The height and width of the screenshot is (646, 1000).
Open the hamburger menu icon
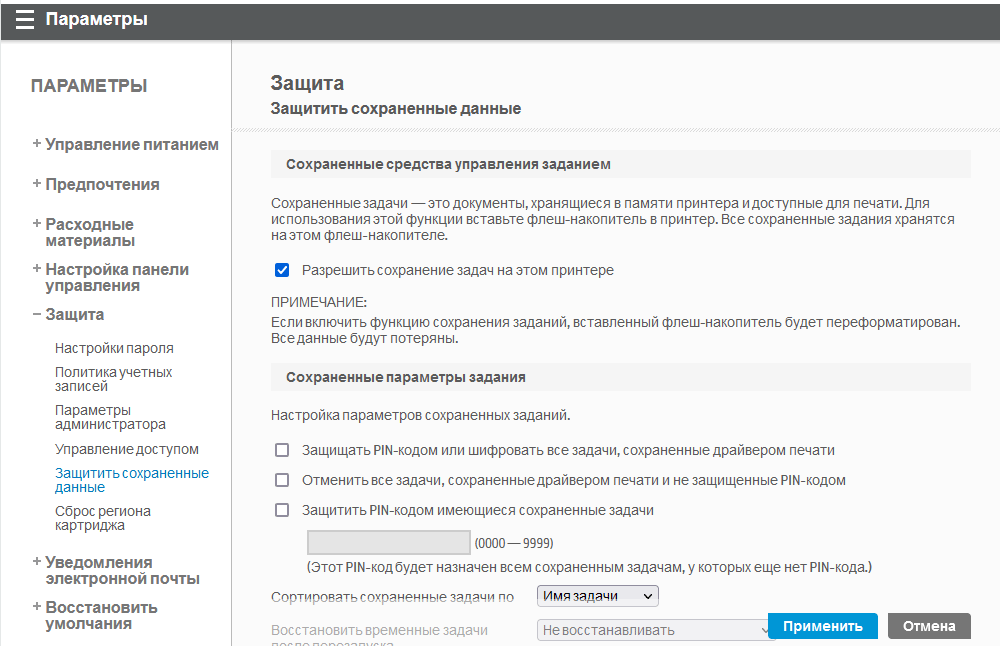pyautogui.click(x=25, y=20)
